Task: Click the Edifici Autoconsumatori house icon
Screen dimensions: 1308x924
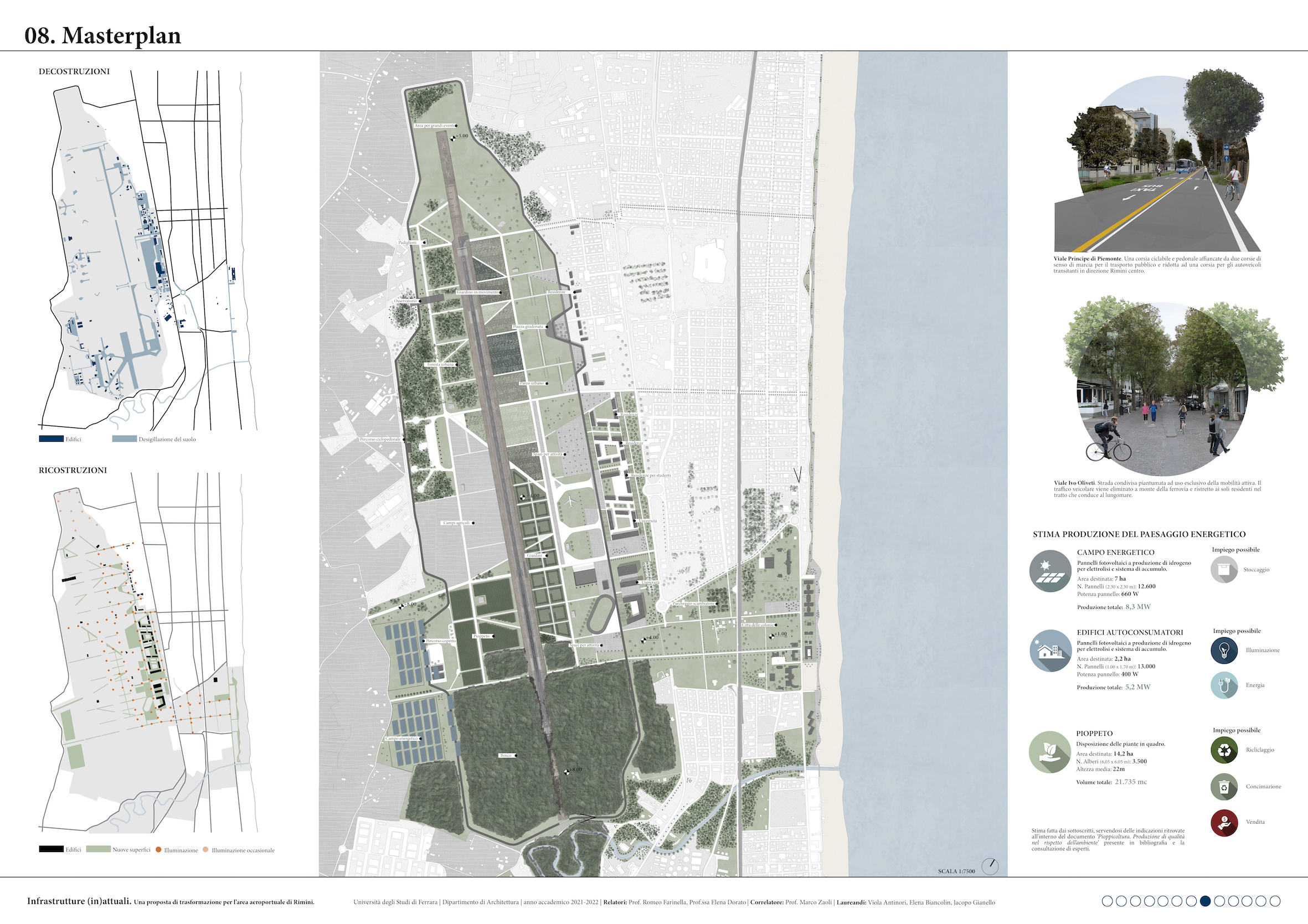Action: pyautogui.click(x=1050, y=651)
